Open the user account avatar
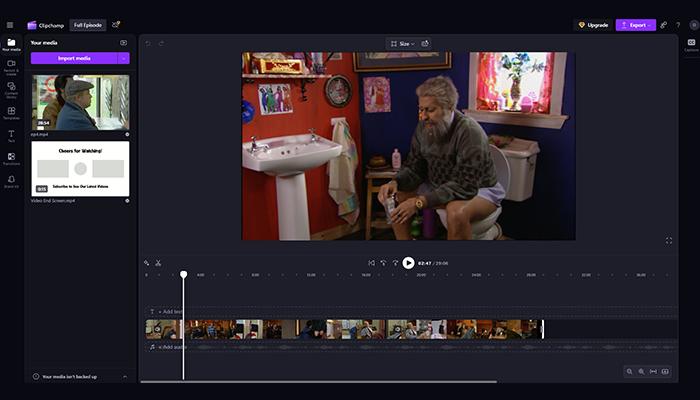Image resolution: width=700 pixels, height=400 pixels. (694, 25)
